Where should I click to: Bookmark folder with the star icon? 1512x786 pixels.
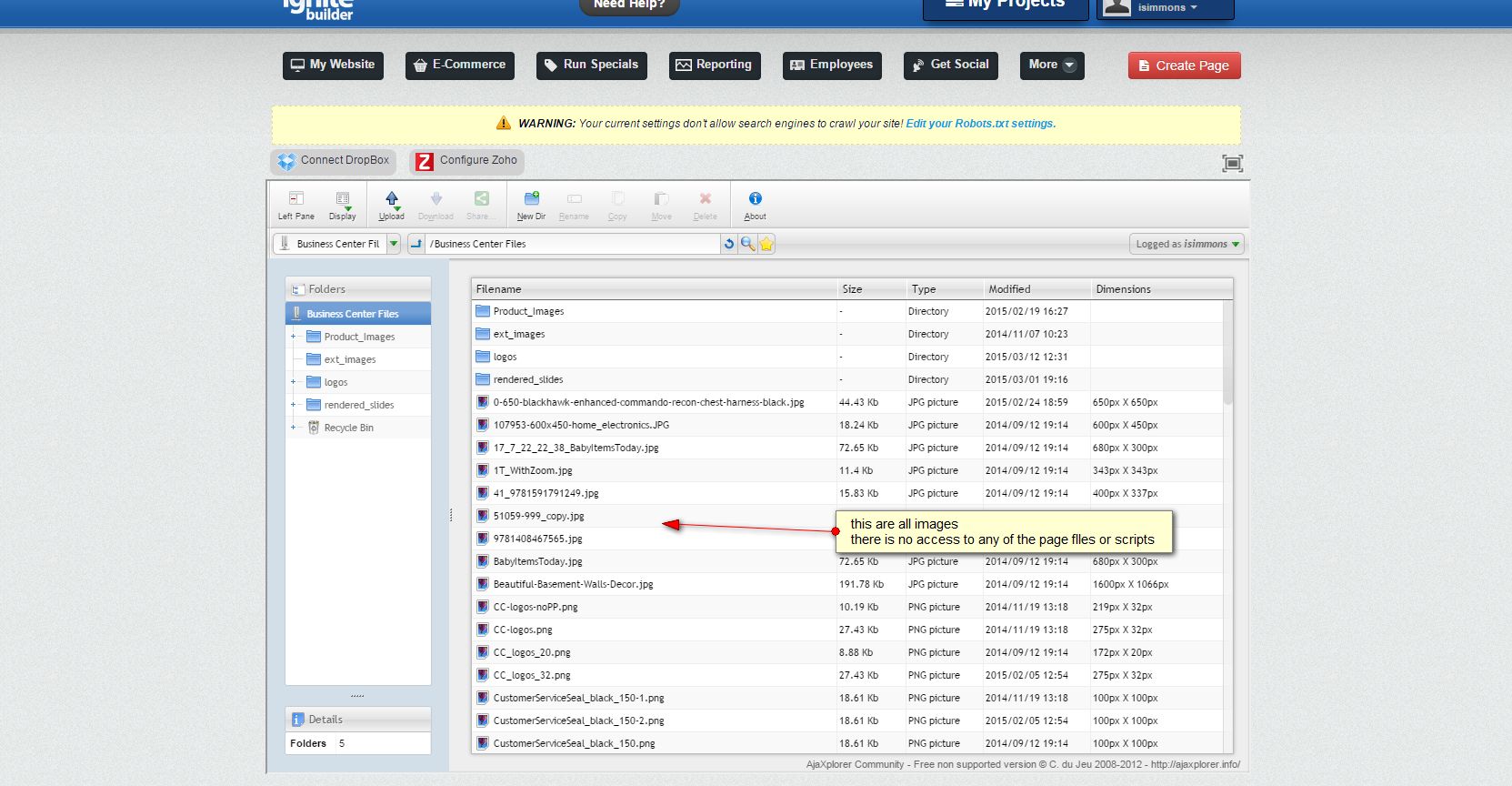[x=766, y=244]
